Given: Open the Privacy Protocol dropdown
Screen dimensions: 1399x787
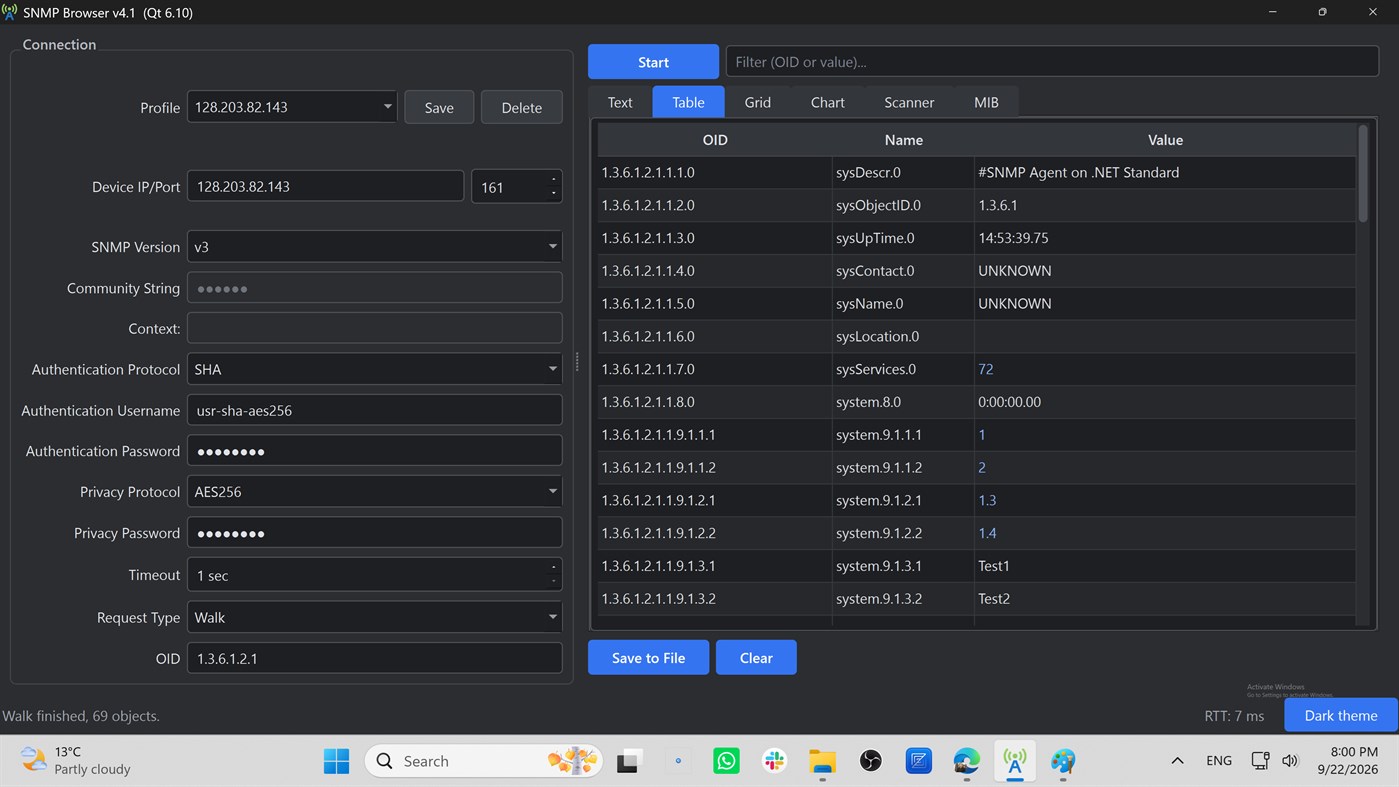Looking at the screenshot, I should [552, 492].
